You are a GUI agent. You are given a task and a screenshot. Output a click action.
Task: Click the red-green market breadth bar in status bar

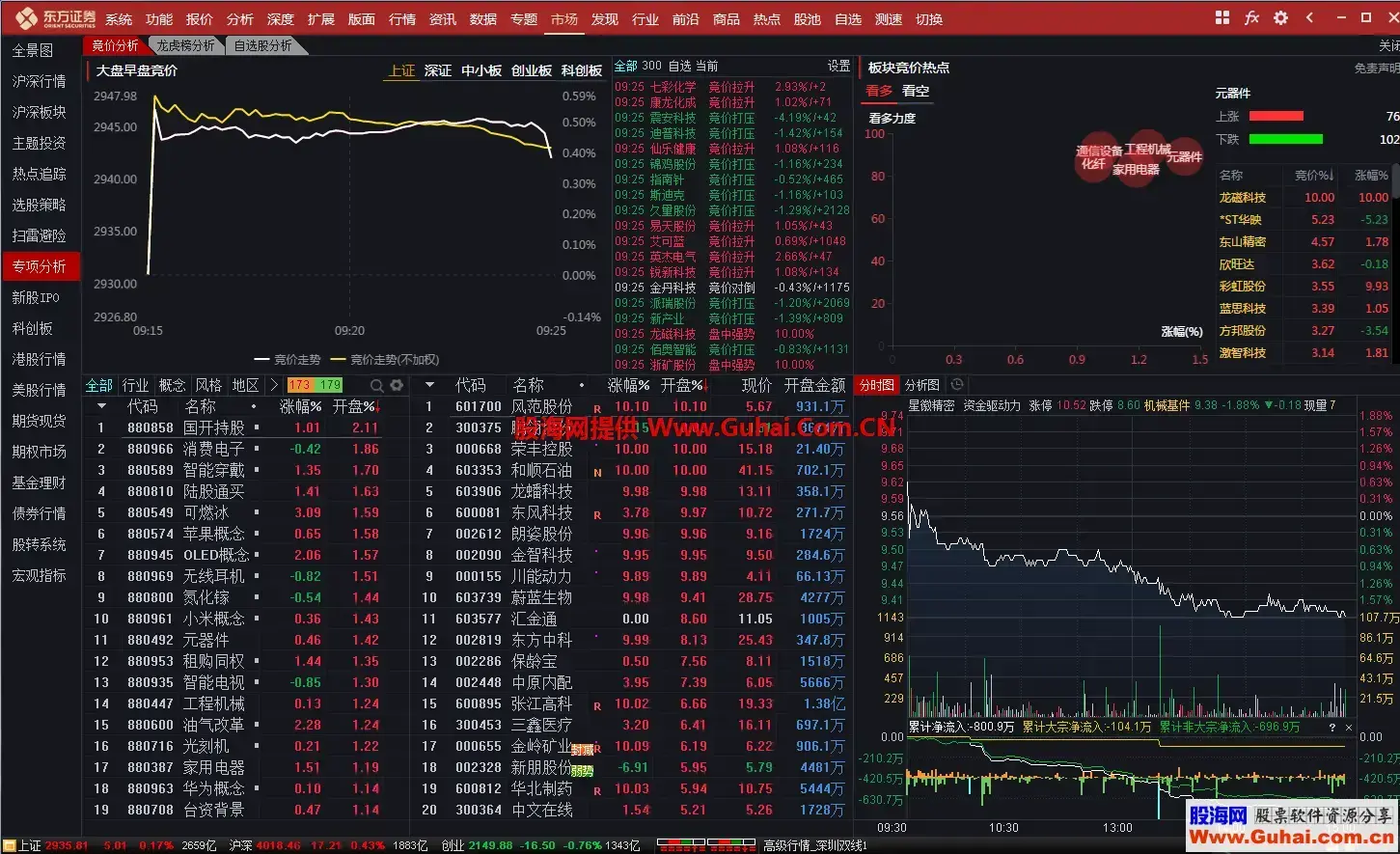click(x=705, y=844)
